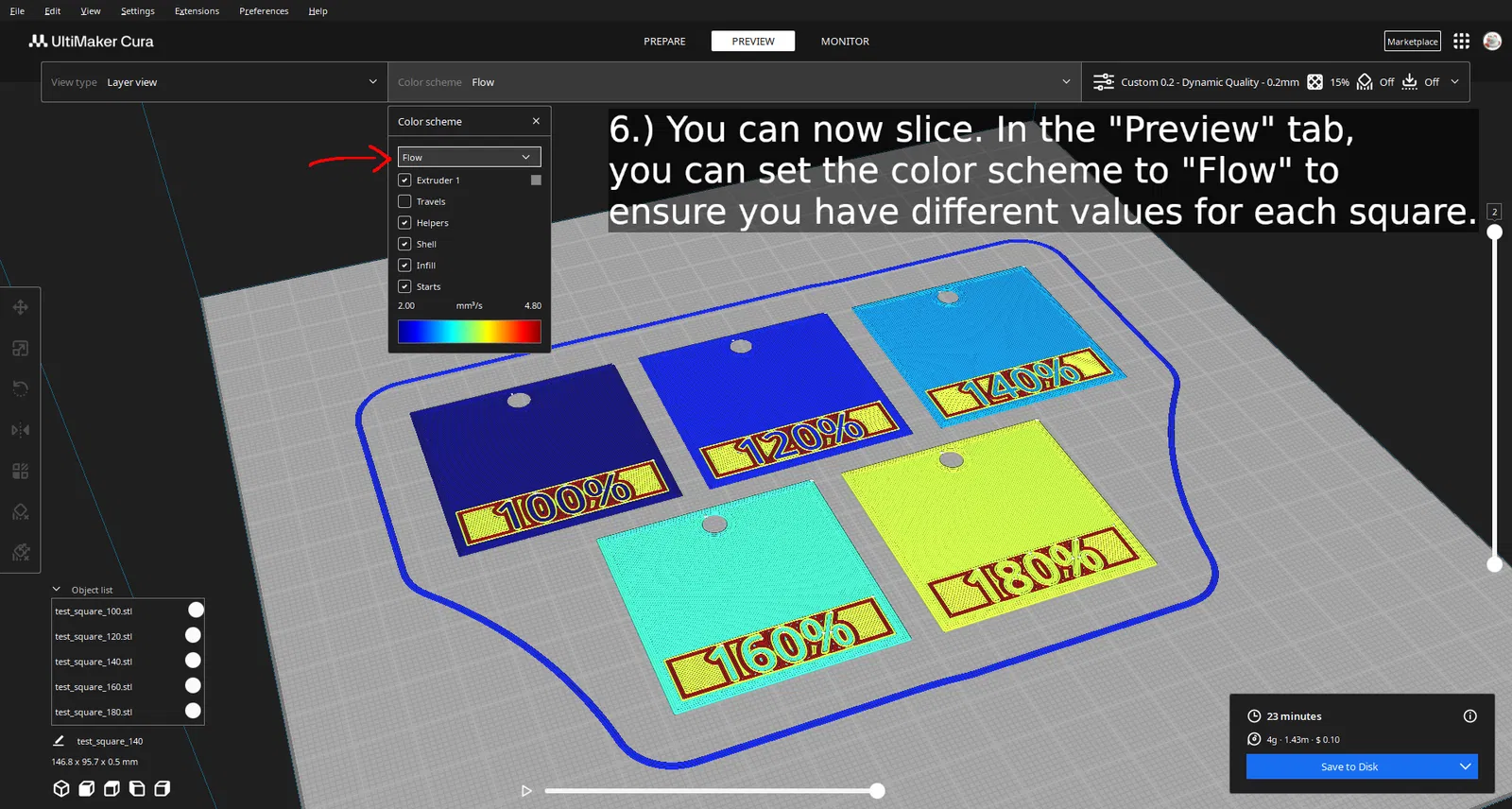Click the pencil icon to rename test_square_140
This screenshot has height=809, width=1512.
point(59,741)
